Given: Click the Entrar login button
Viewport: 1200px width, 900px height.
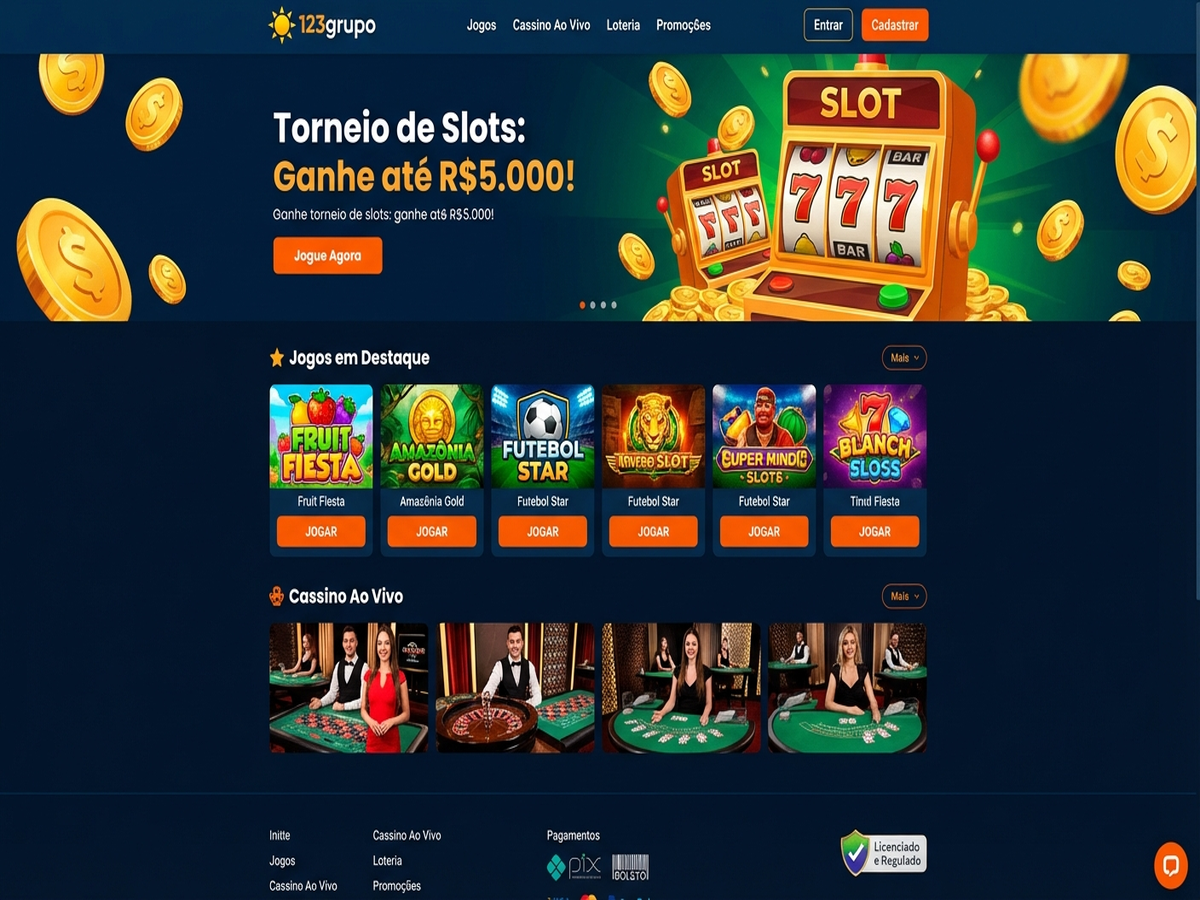Looking at the screenshot, I should (x=828, y=25).
